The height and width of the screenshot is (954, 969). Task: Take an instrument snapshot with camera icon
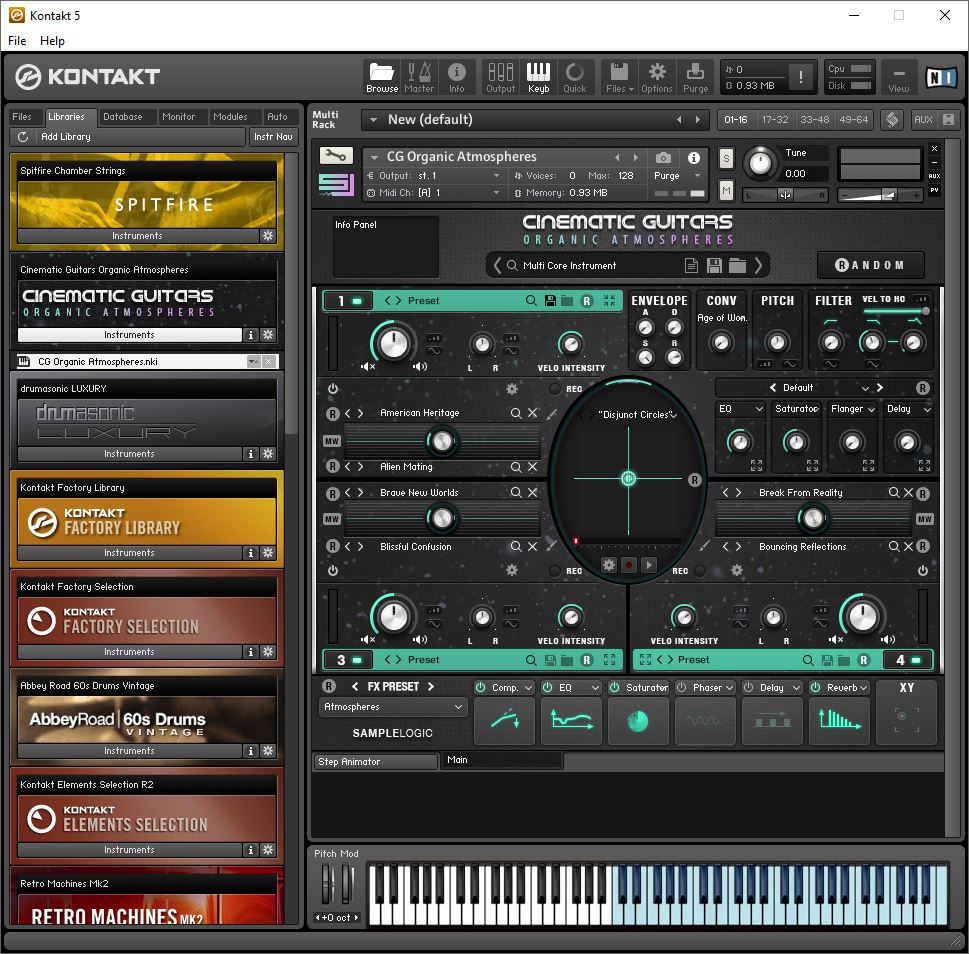[x=663, y=158]
